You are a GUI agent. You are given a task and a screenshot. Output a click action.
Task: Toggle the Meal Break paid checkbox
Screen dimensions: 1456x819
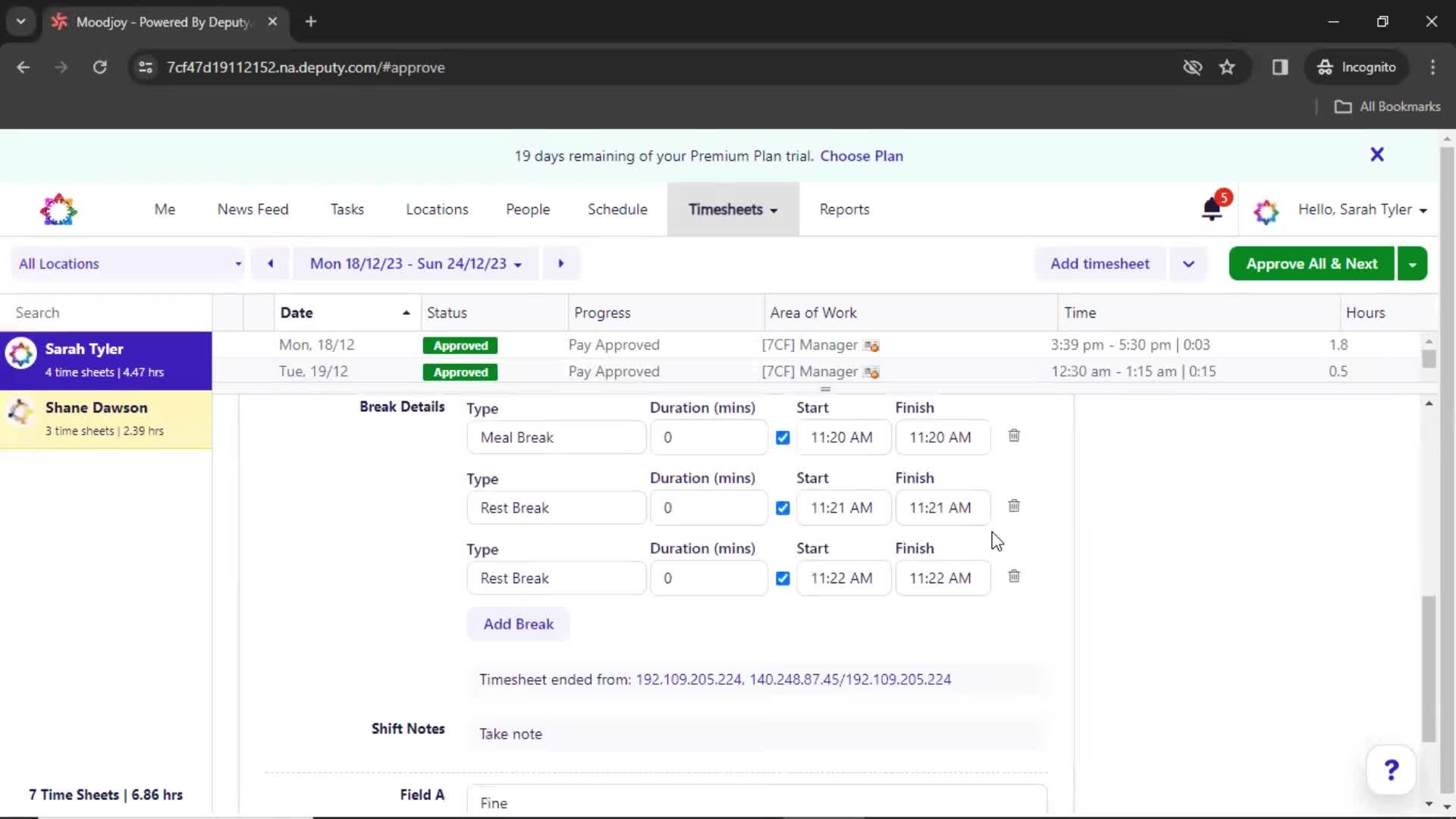[783, 437]
